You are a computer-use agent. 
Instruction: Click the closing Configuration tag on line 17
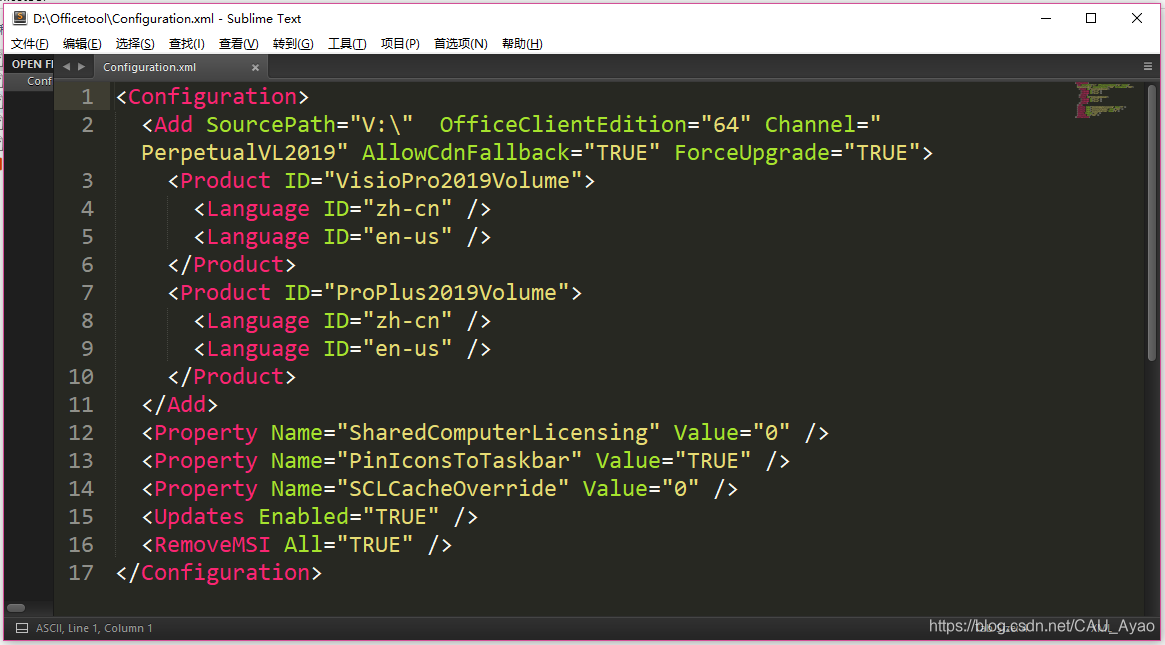219,573
